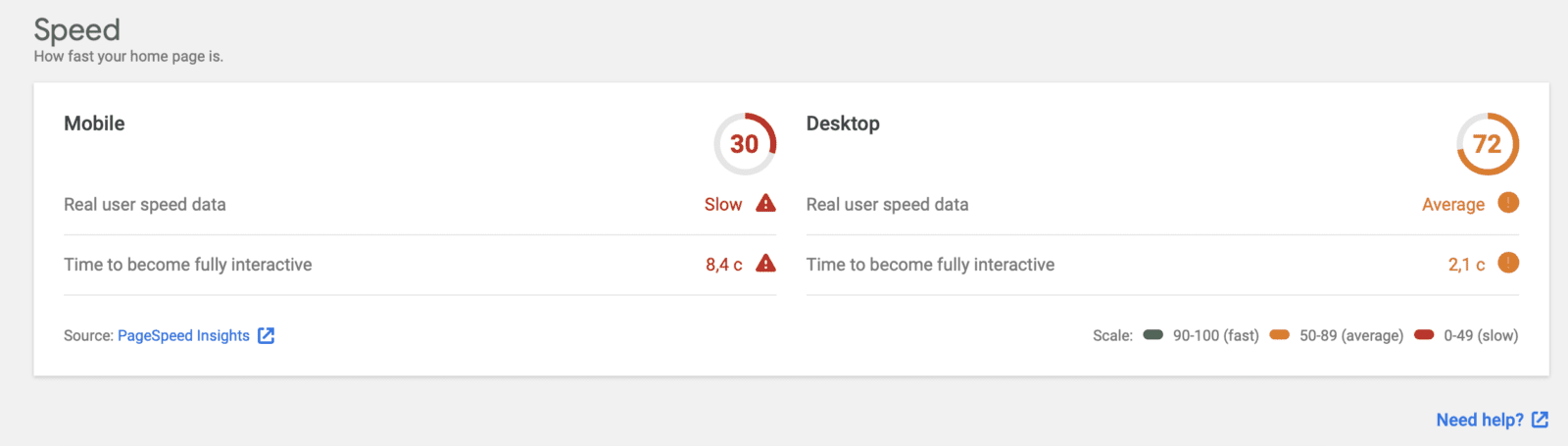
Task: Click the external link icon beside Need help?
Action: coord(1540,420)
